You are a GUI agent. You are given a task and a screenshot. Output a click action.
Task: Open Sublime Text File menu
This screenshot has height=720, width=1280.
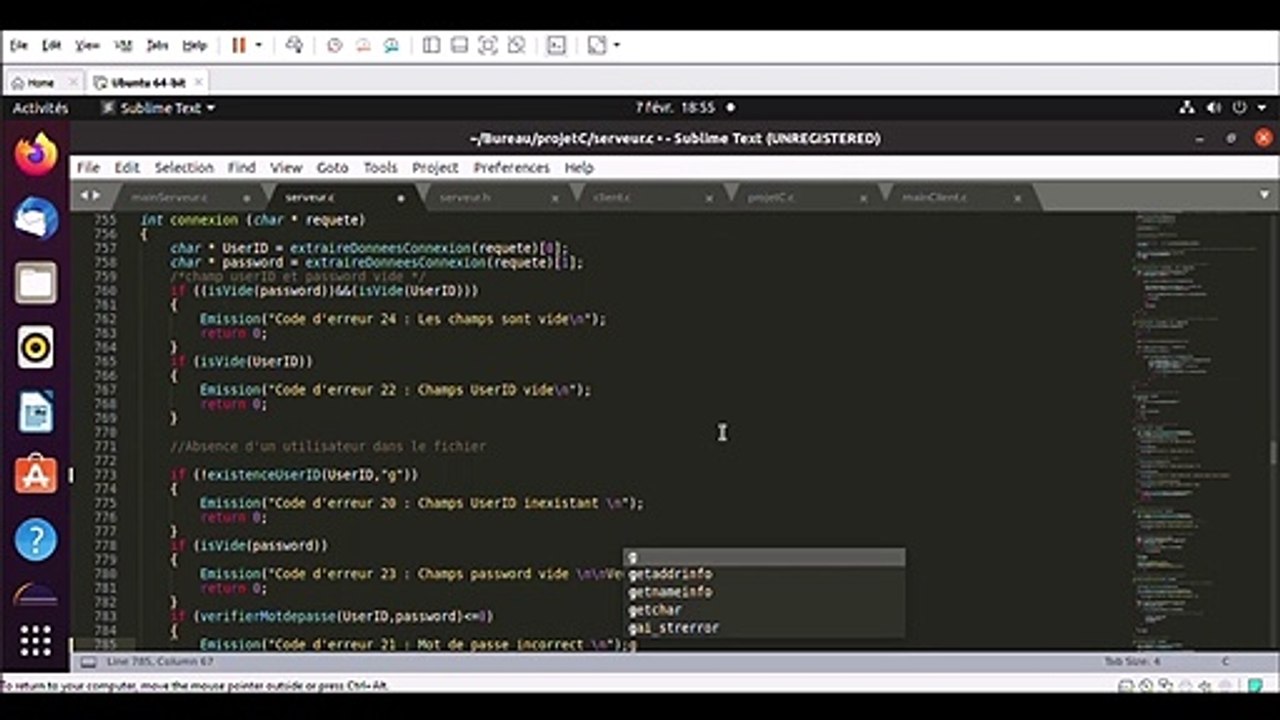pyautogui.click(x=88, y=167)
